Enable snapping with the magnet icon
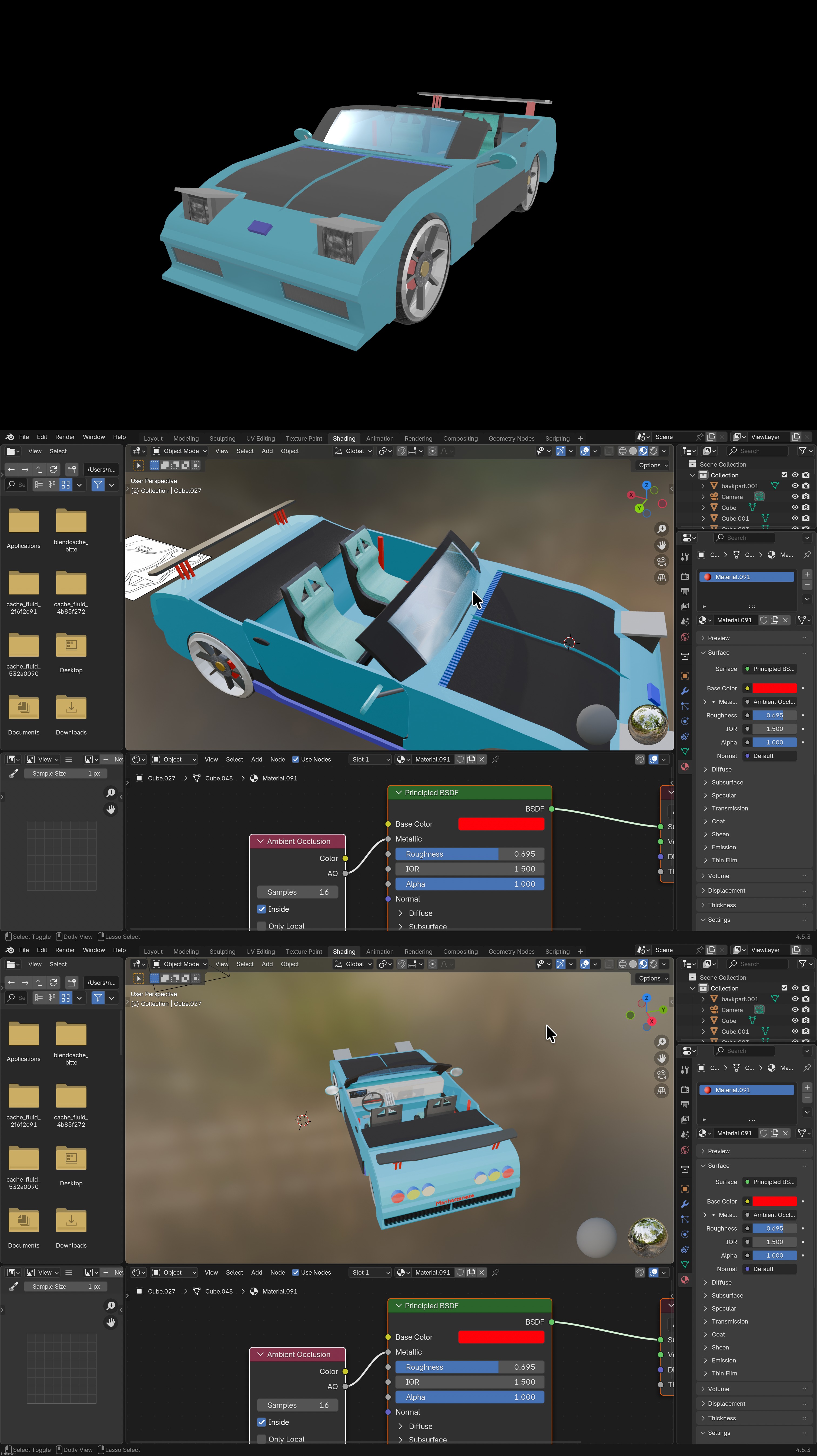 click(402, 450)
